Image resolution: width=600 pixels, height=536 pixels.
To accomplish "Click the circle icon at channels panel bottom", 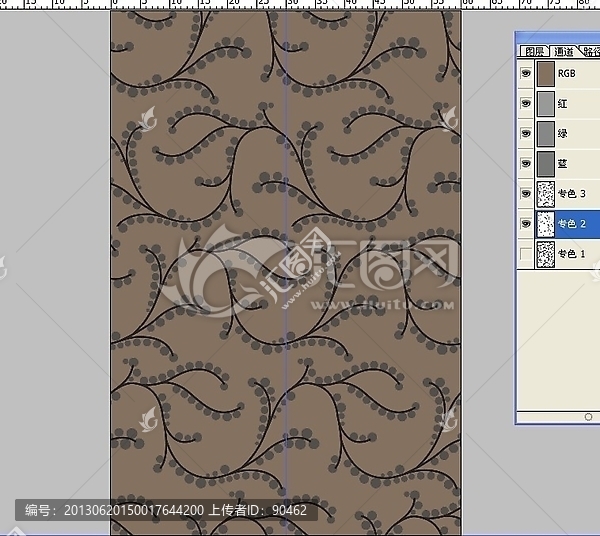I will (589, 417).
